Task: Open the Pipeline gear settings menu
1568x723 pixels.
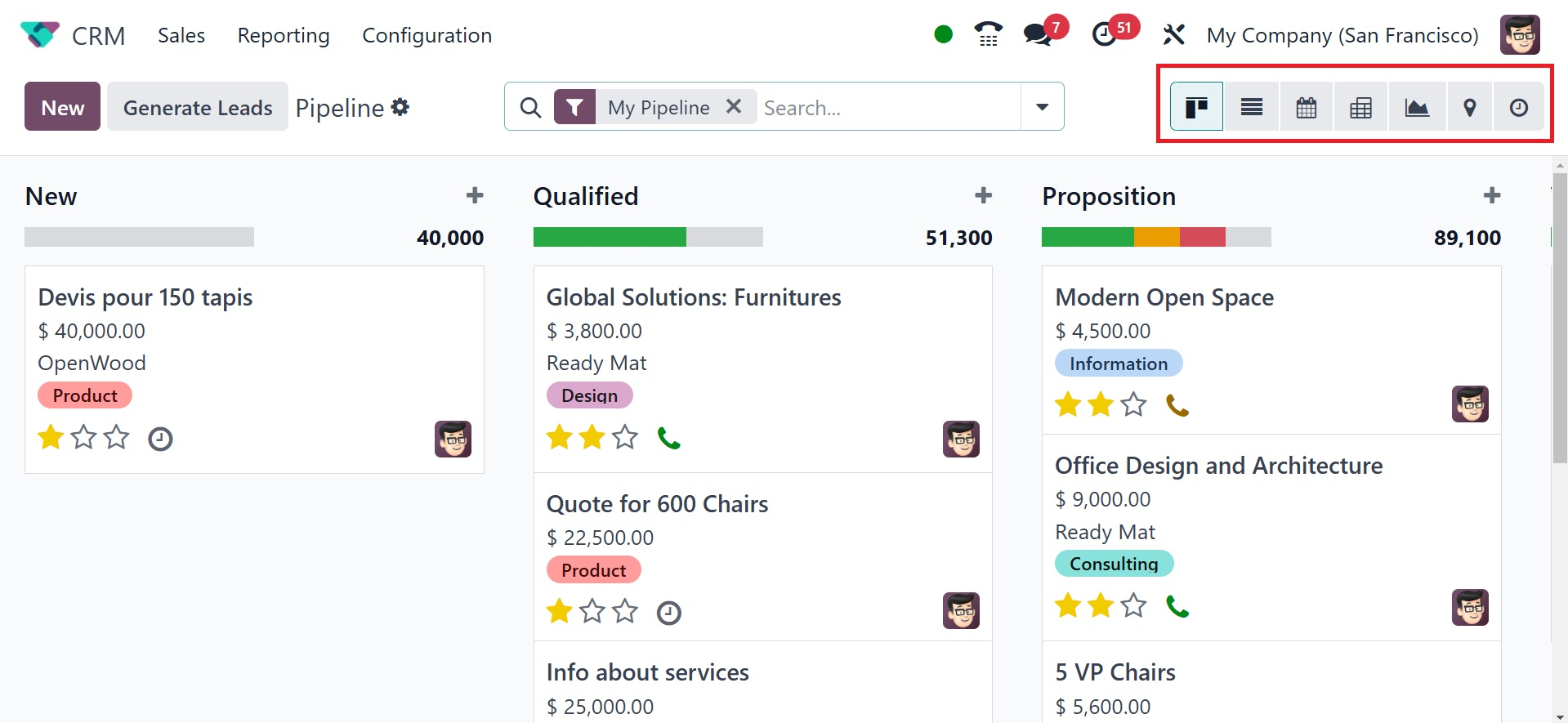Action: [400, 107]
